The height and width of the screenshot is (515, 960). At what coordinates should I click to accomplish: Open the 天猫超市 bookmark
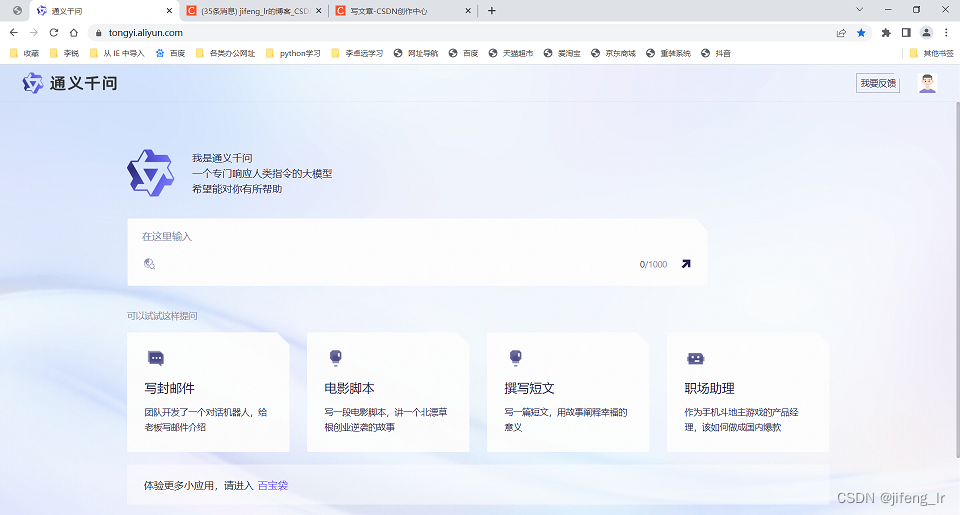(x=511, y=53)
